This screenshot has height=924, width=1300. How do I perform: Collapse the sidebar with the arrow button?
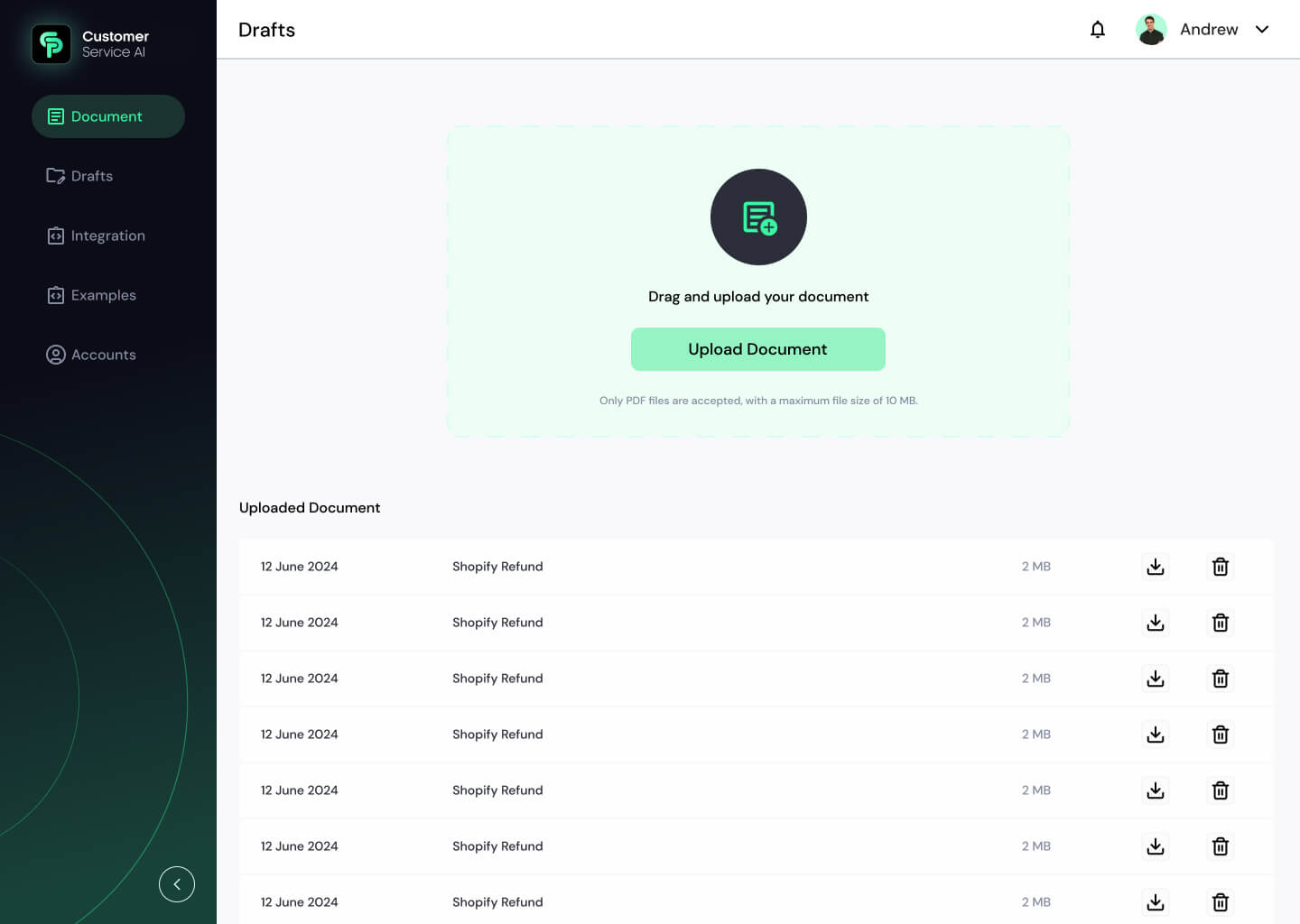coord(177,884)
